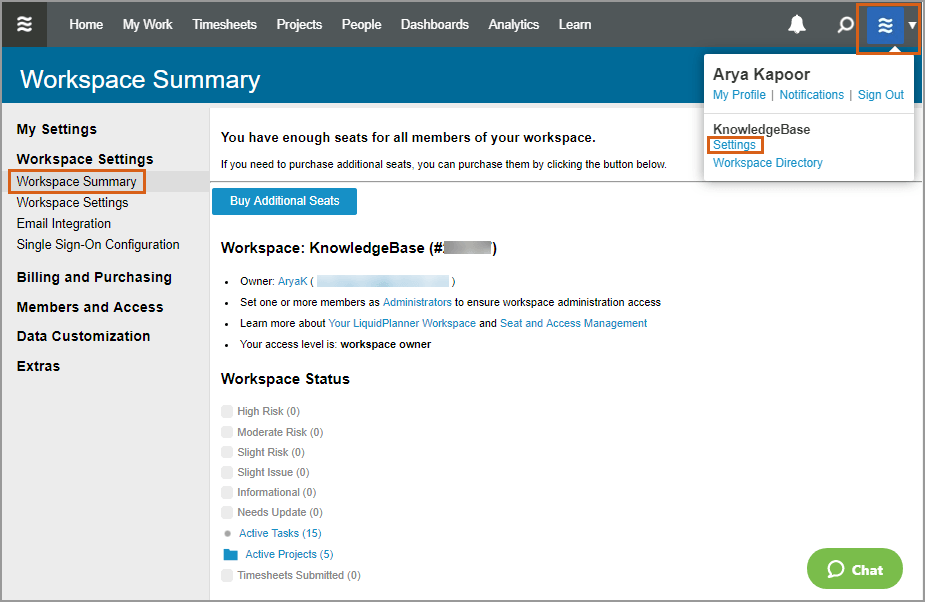925x602 pixels.
Task: Open the Active Tasks (15) link
Action: (x=280, y=533)
